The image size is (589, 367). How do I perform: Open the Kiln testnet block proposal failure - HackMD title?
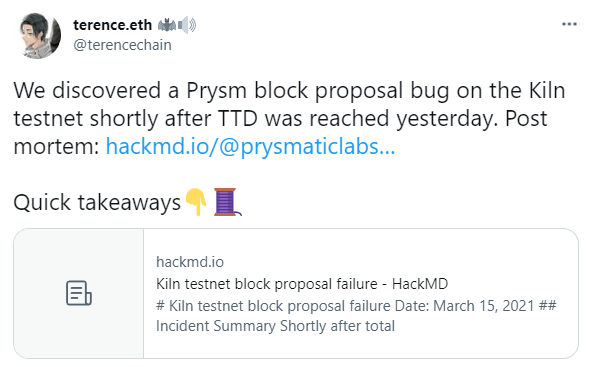click(x=302, y=284)
